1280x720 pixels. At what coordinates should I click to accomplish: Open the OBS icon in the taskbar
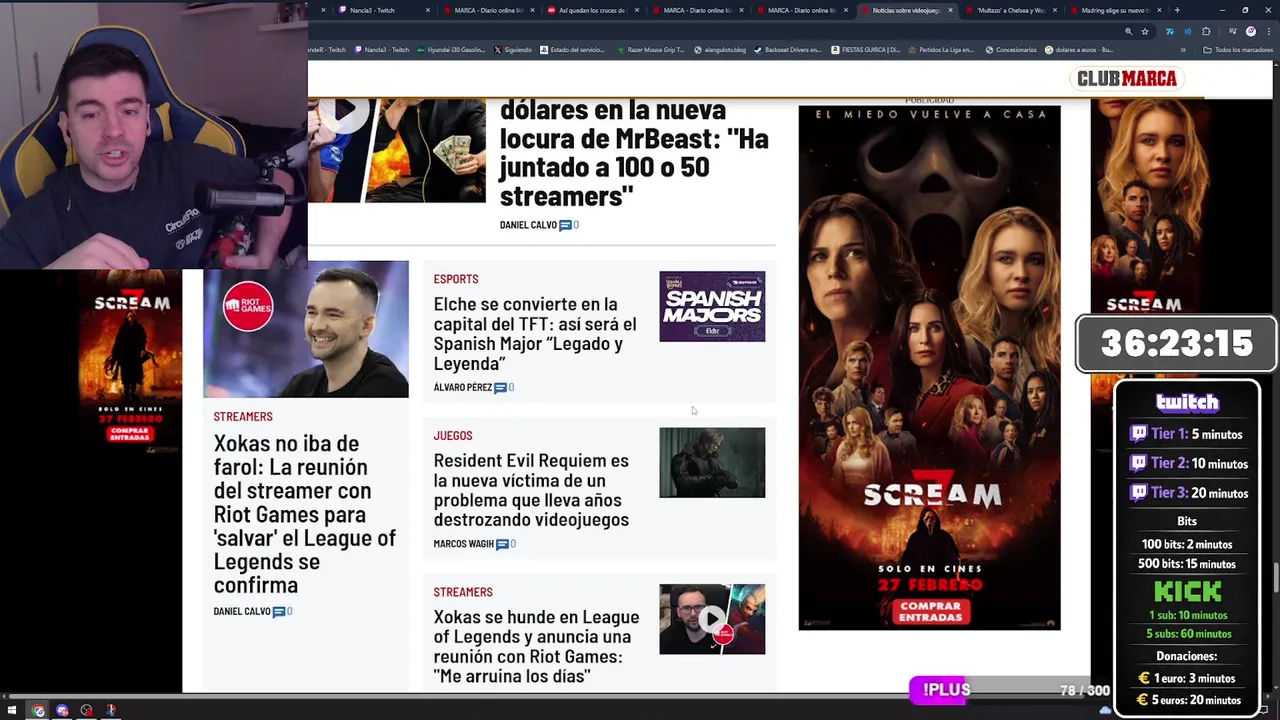[87, 711]
